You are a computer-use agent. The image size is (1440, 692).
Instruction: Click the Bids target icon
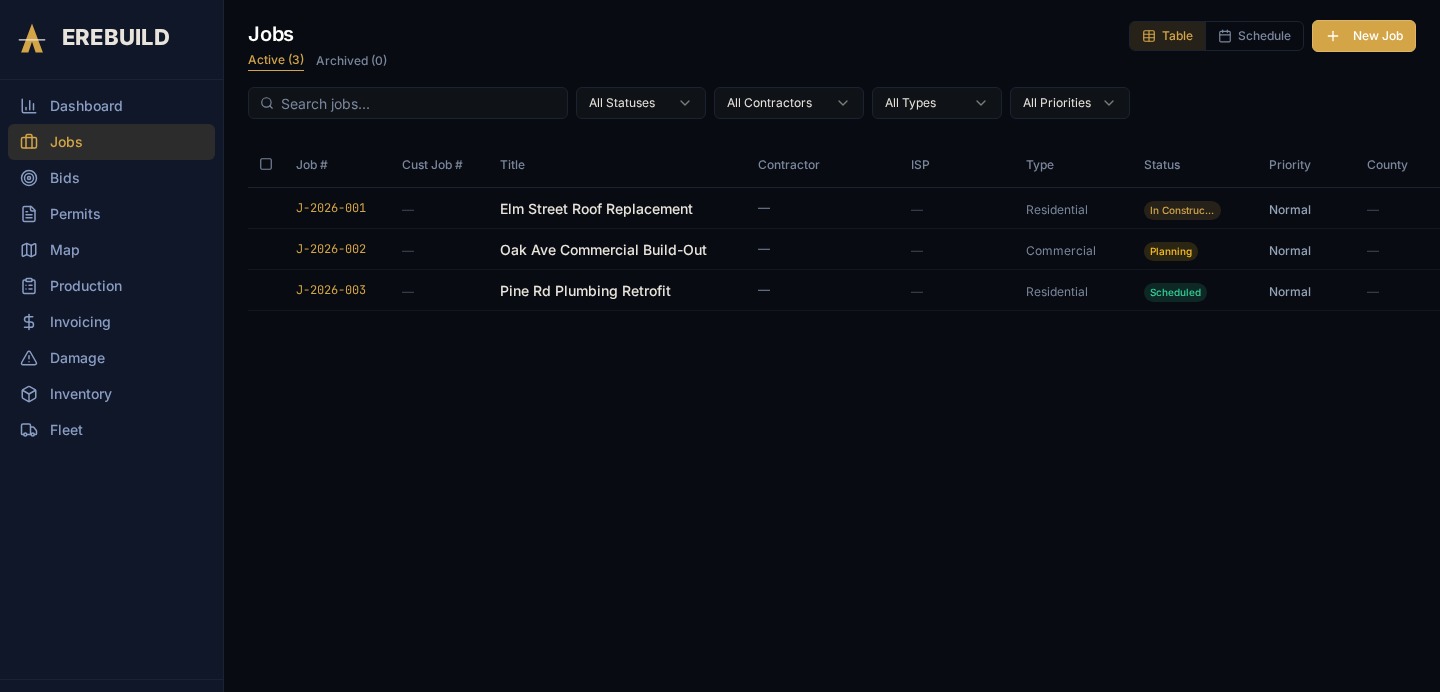click(x=29, y=178)
